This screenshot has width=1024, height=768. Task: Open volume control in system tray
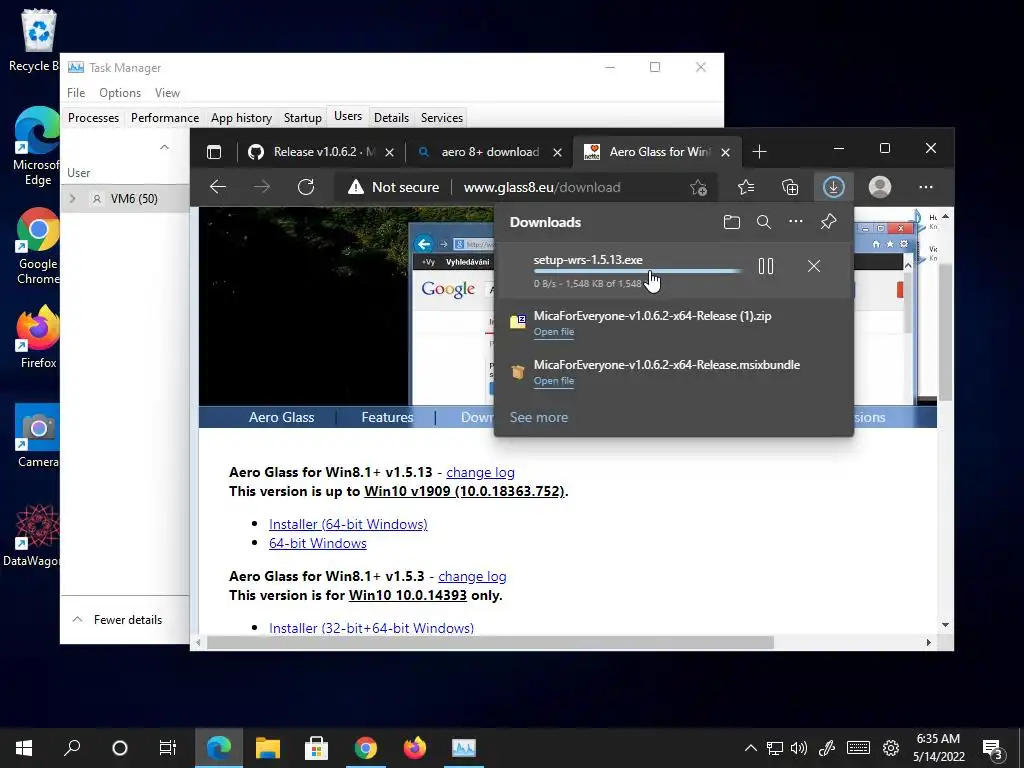[799, 748]
